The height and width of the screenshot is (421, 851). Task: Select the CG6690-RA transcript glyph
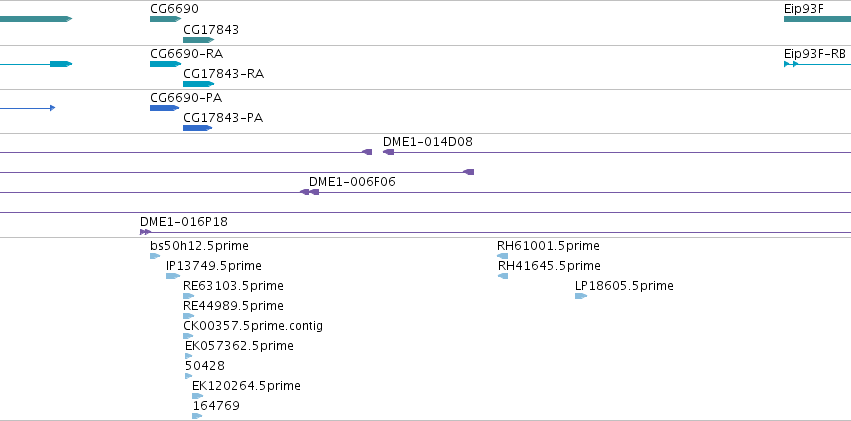coord(166,64)
